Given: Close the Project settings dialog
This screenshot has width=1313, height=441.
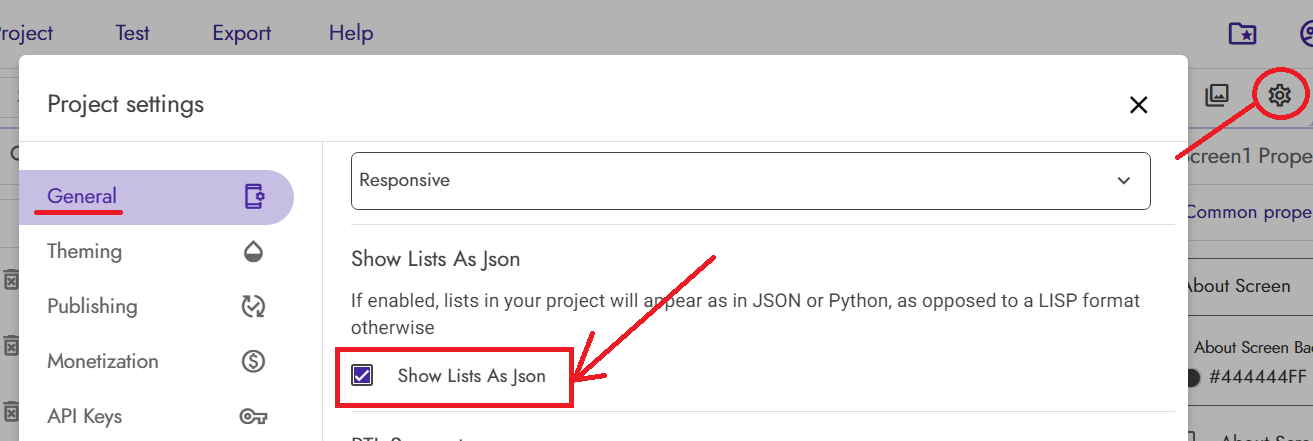Looking at the screenshot, I should 1138,104.
